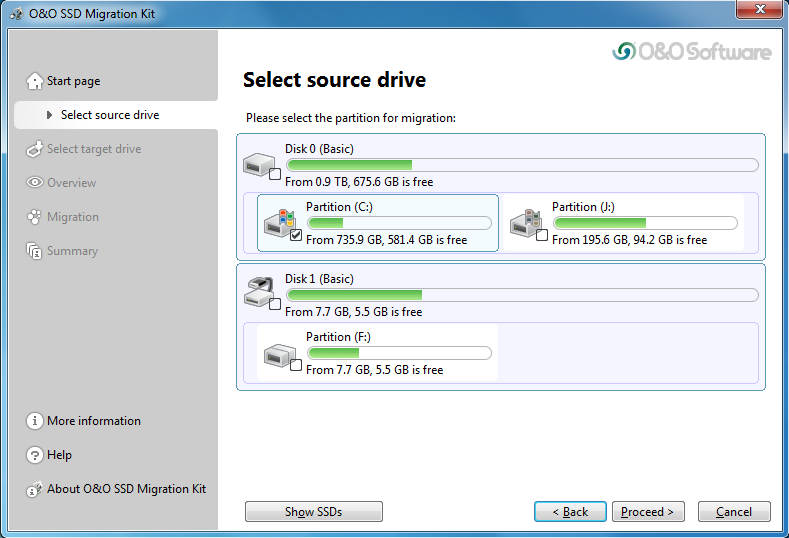The width and height of the screenshot is (789, 538).
Task: Collapse the Select source drive arrow
Action: [x=50, y=115]
